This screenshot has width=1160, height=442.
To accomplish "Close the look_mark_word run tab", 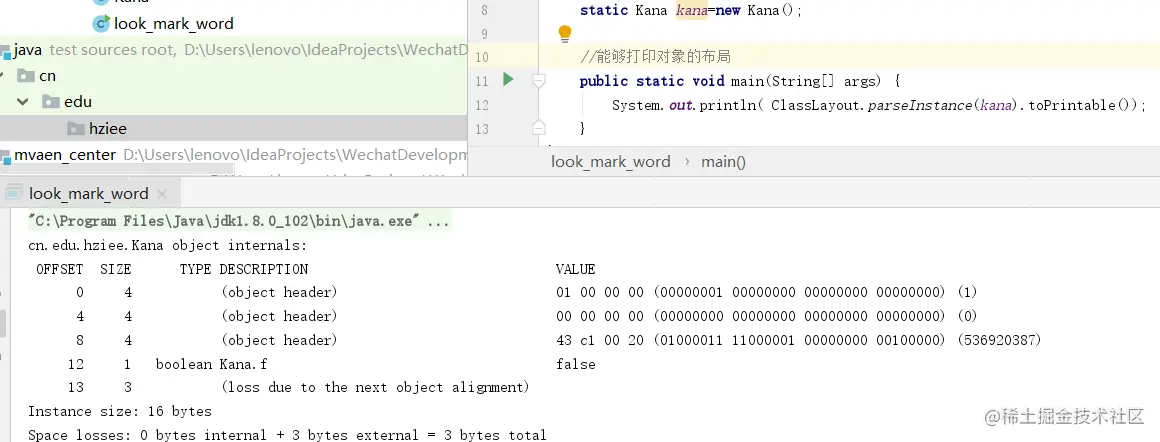I will pyautogui.click(x=163, y=195).
